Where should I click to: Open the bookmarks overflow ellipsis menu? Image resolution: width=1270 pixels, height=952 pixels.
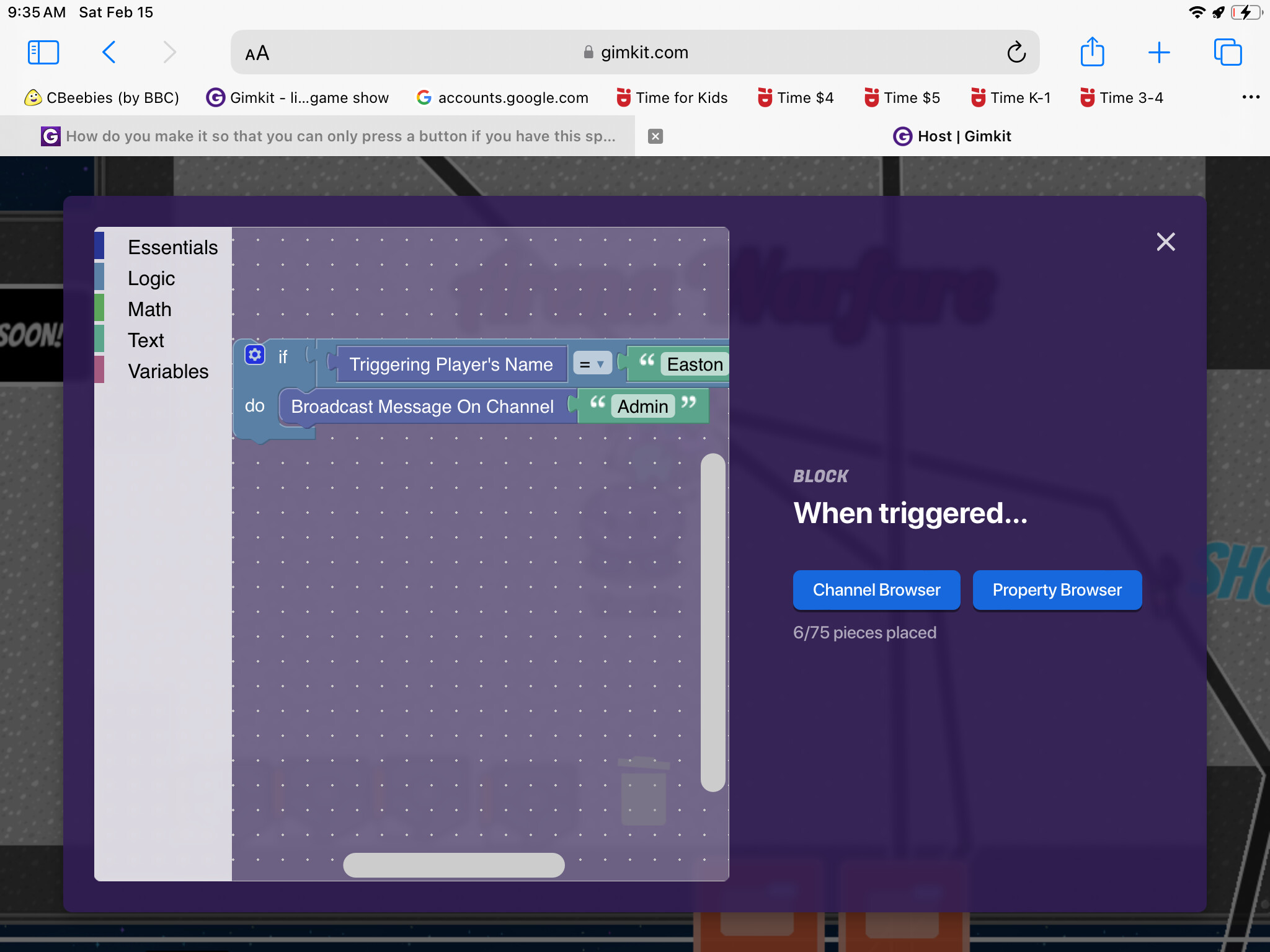1251,97
